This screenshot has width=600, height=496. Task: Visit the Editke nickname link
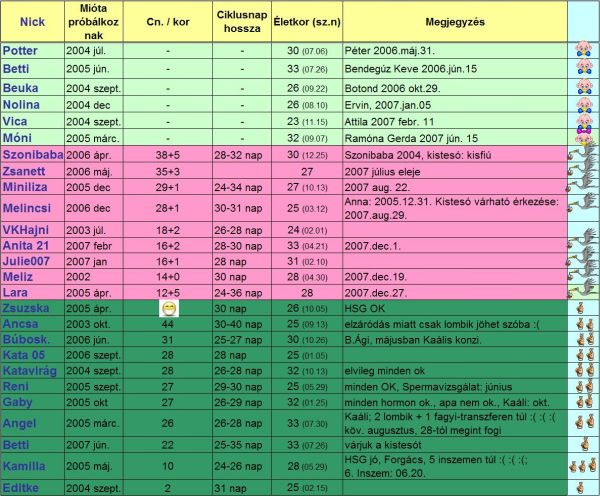click(x=21, y=487)
